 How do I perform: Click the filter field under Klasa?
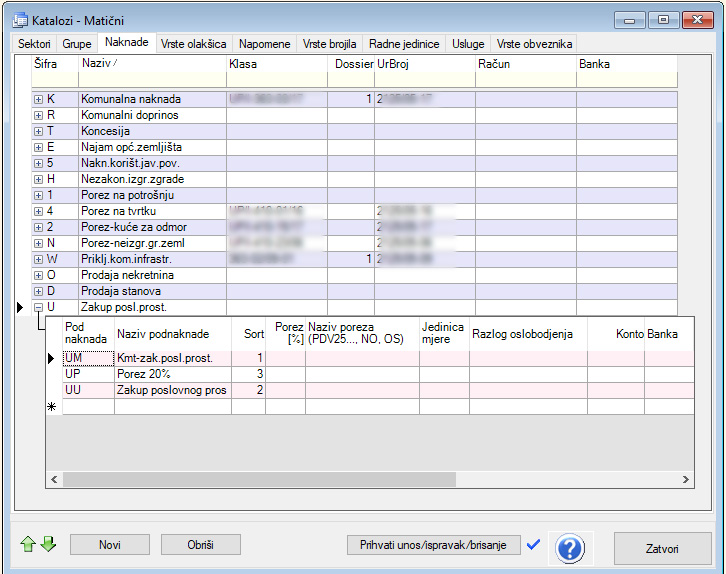click(x=277, y=80)
